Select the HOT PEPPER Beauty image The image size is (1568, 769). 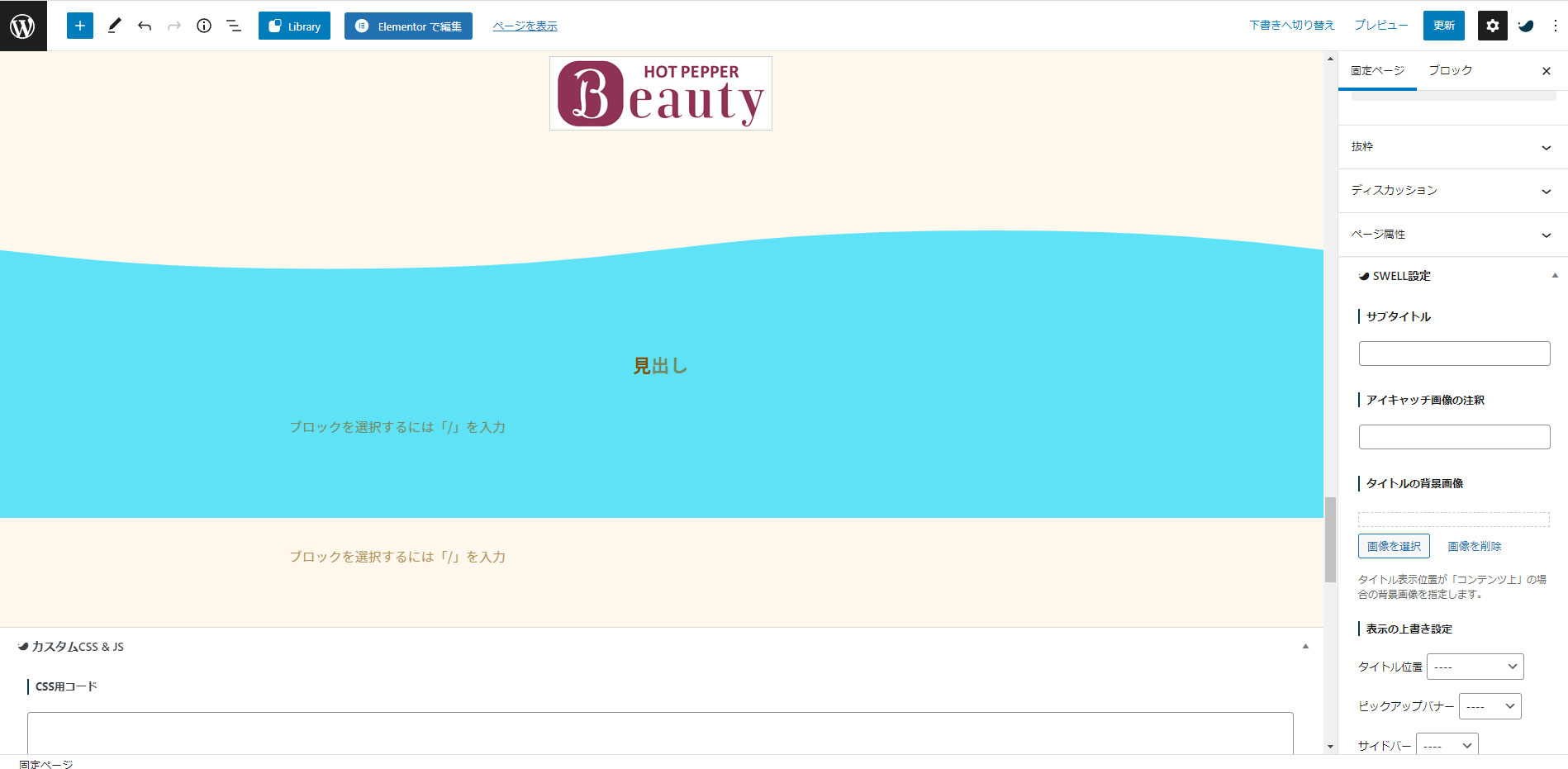tap(661, 93)
